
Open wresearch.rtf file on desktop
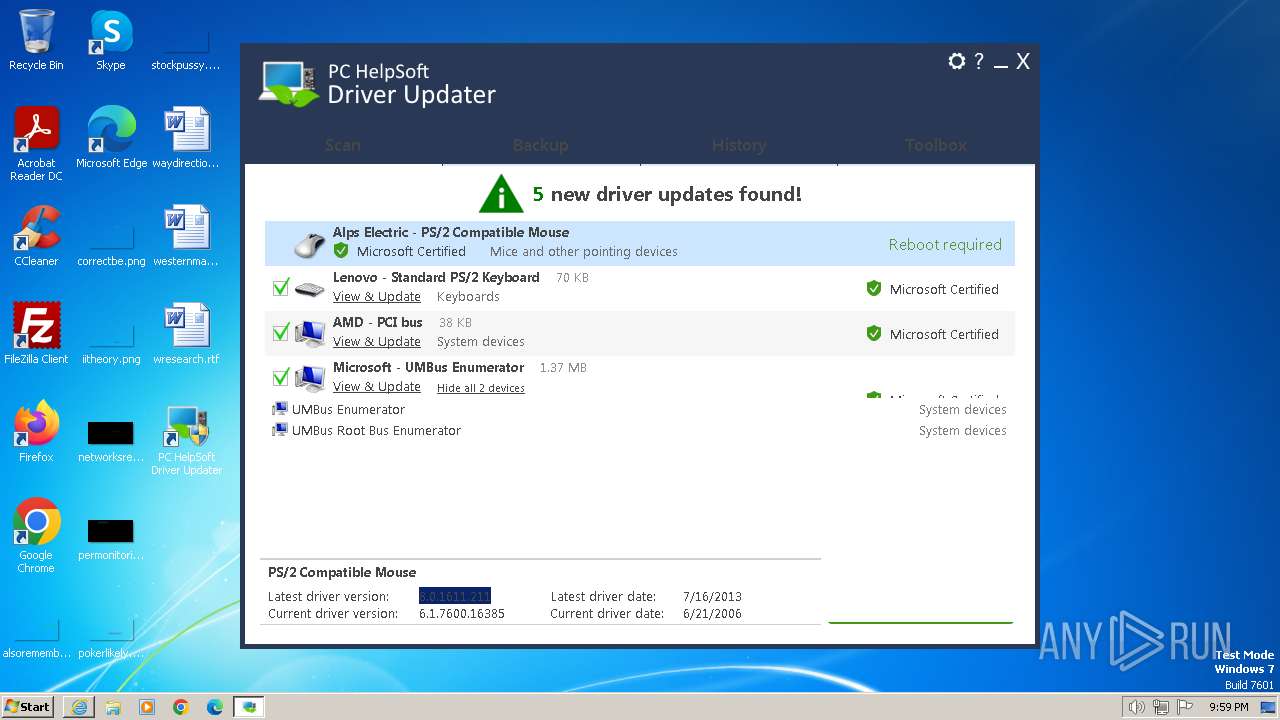pos(186,334)
